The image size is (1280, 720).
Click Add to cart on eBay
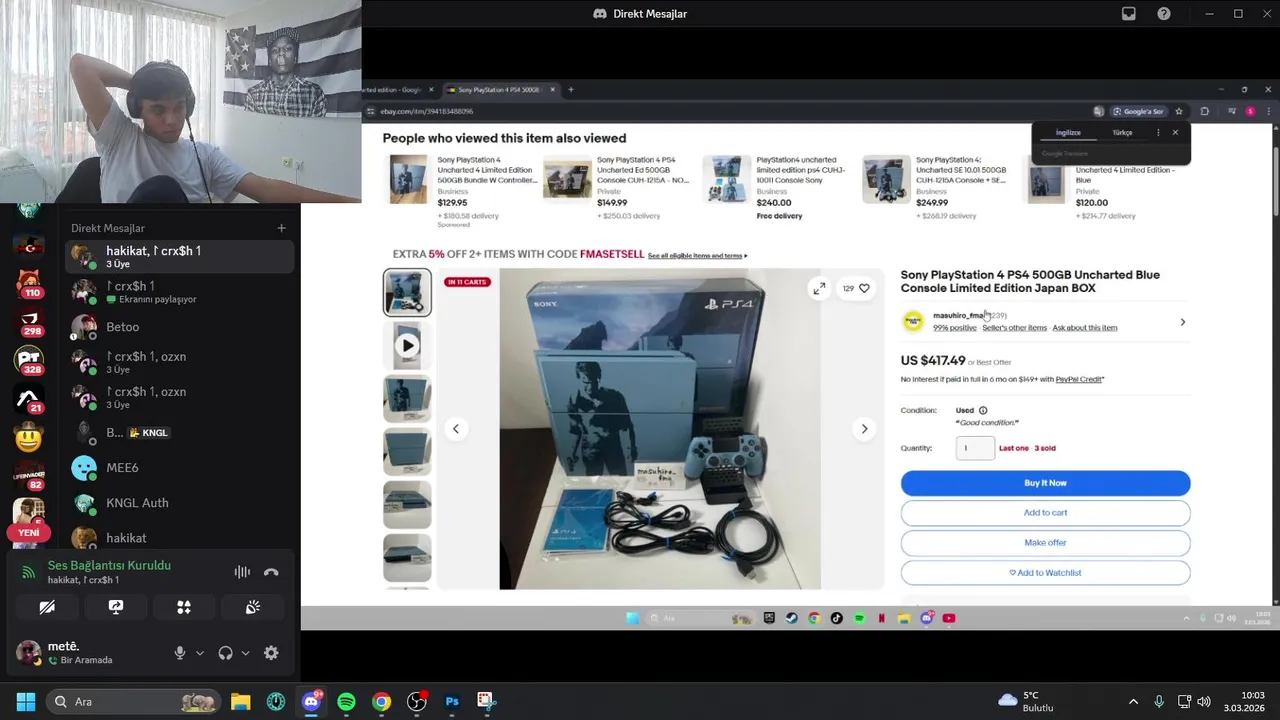click(1045, 513)
